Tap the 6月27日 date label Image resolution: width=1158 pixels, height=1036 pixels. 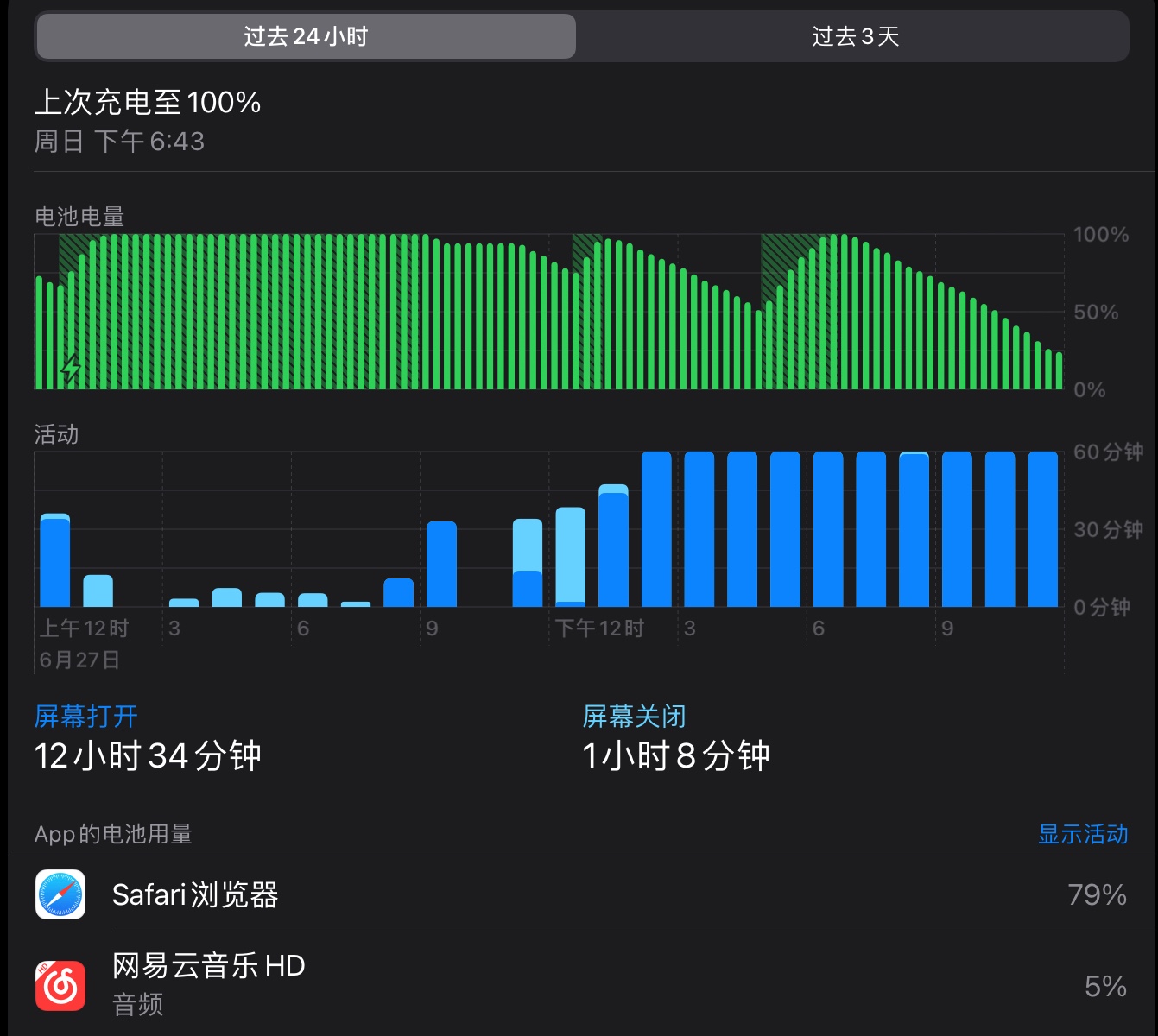[79, 660]
